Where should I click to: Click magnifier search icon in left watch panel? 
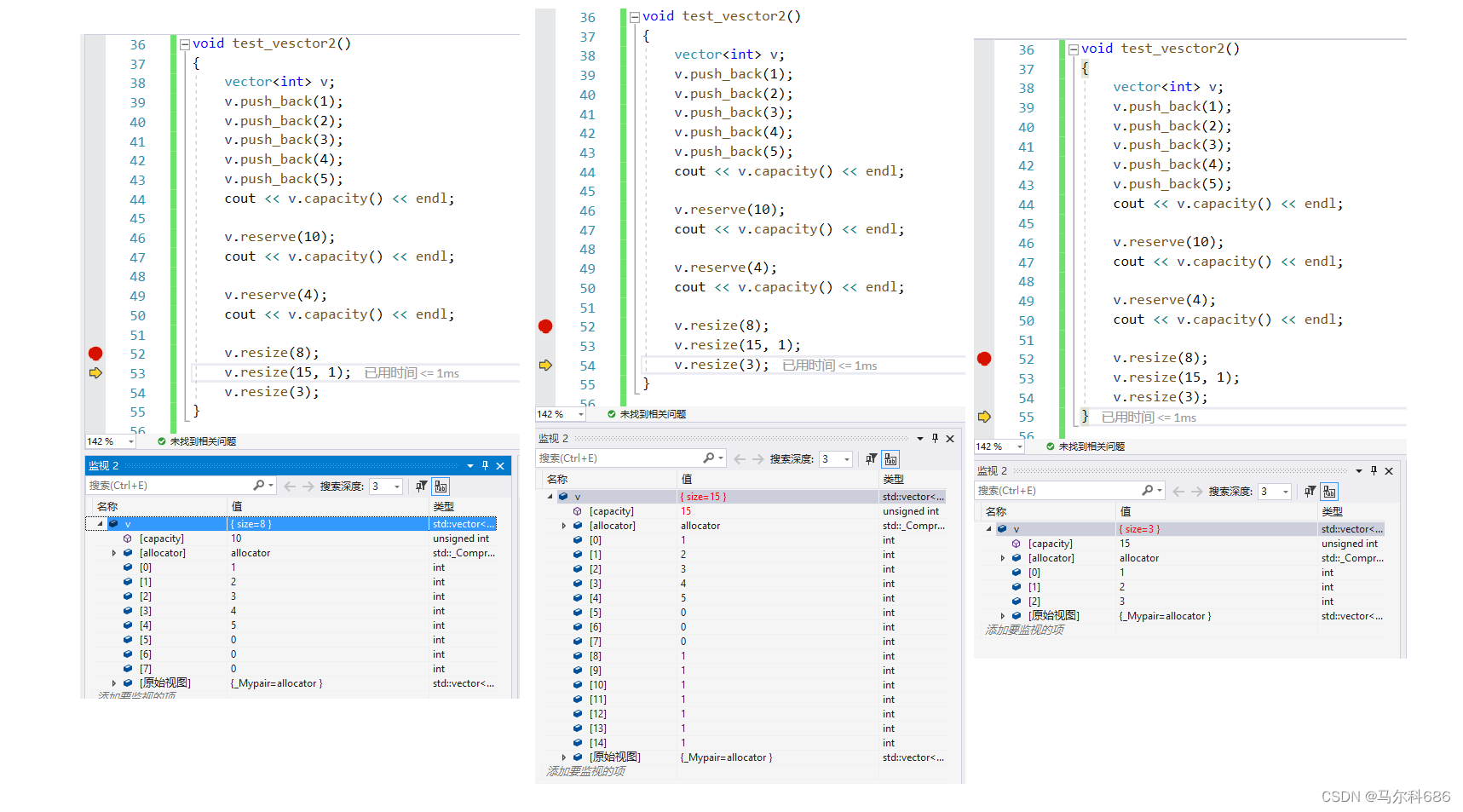click(x=259, y=485)
